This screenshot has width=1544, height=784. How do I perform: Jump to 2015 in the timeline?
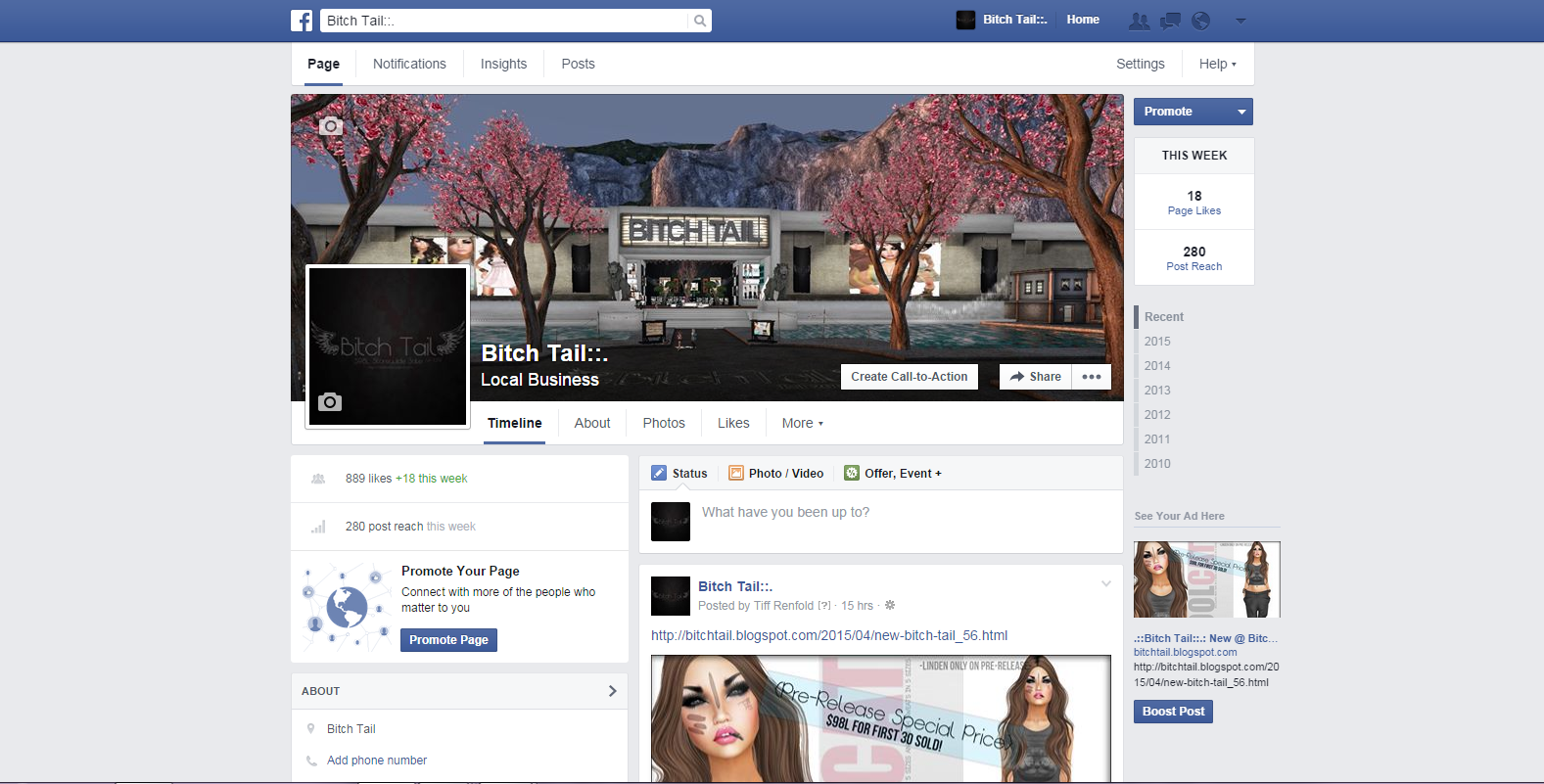tap(1157, 342)
